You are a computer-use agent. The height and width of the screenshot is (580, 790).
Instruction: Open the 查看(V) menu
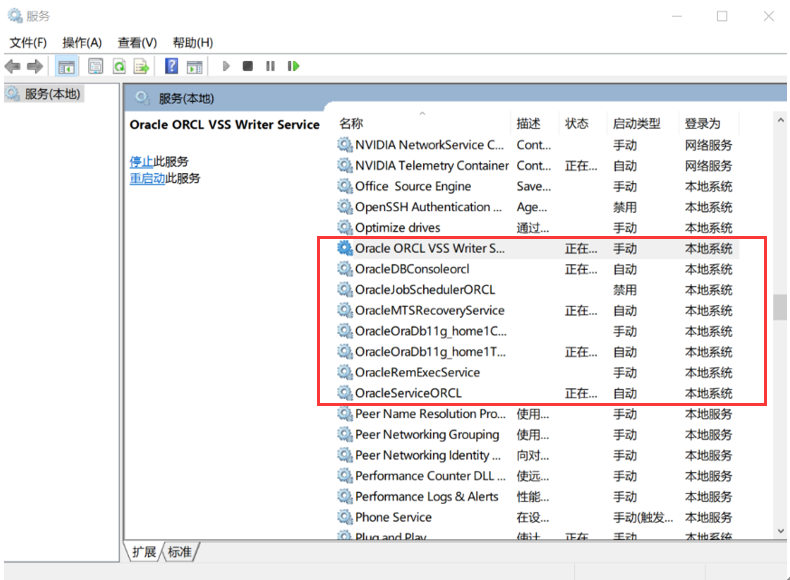coord(137,43)
